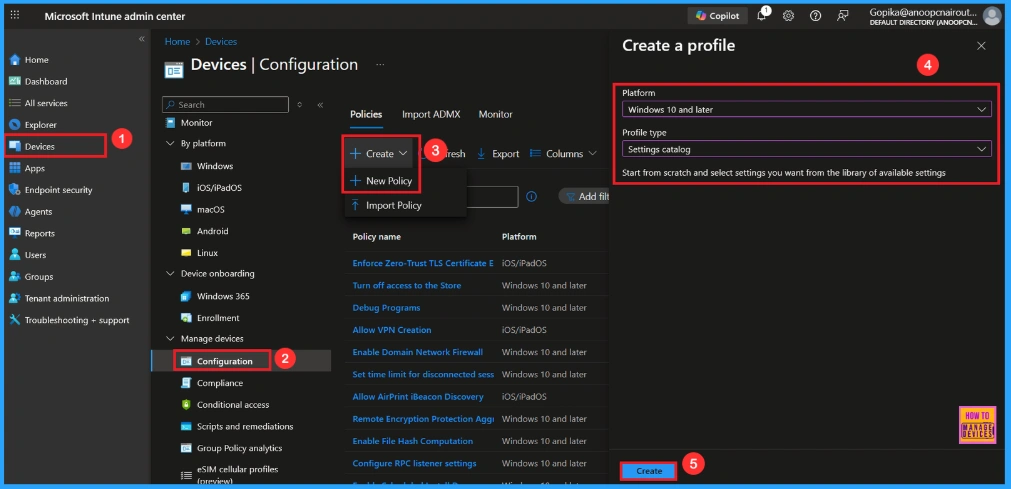Open Monitor in the devices menu
Image resolution: width=1011 pixels, height=489 pixels.
196,123
